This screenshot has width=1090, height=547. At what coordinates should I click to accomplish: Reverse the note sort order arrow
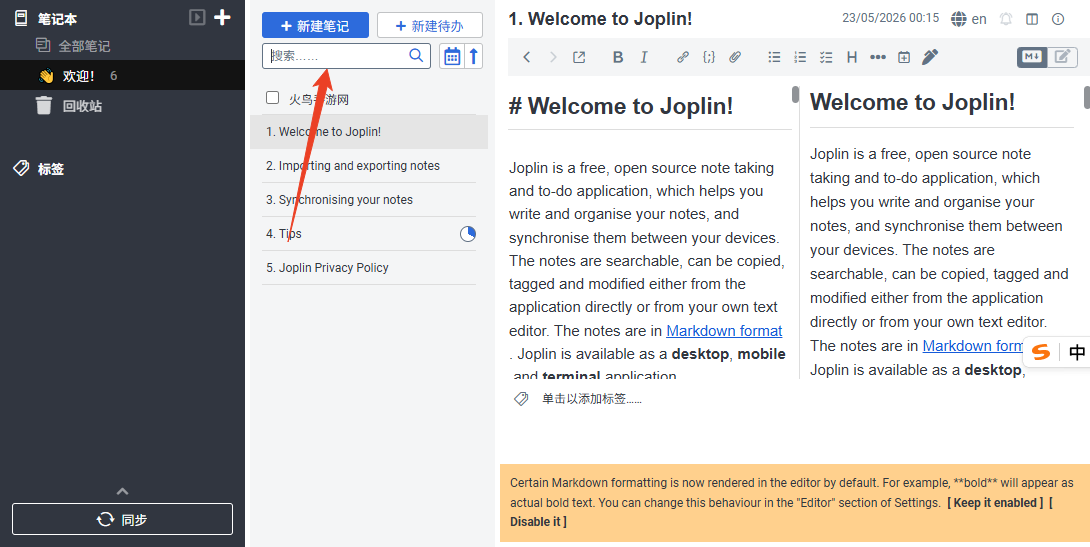click(473, 56)
